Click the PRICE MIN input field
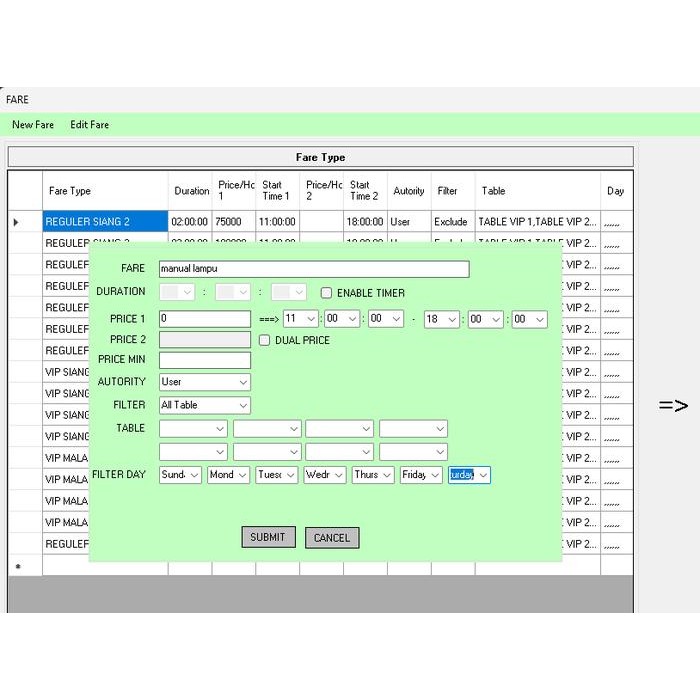The width and height of the screenshot is (700, 700). [x=204, y=360]
